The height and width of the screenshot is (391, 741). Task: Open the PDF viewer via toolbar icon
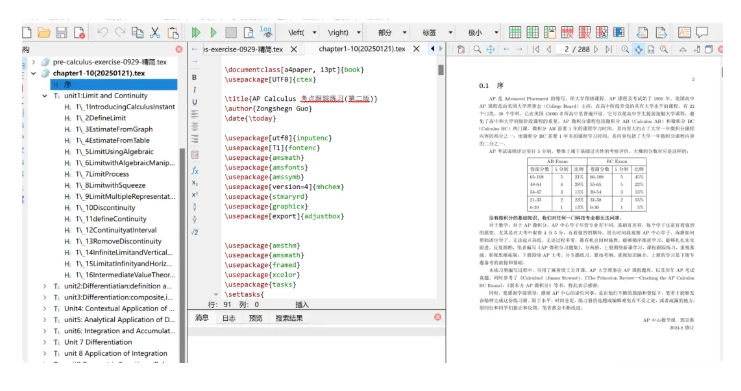[249, 32]
